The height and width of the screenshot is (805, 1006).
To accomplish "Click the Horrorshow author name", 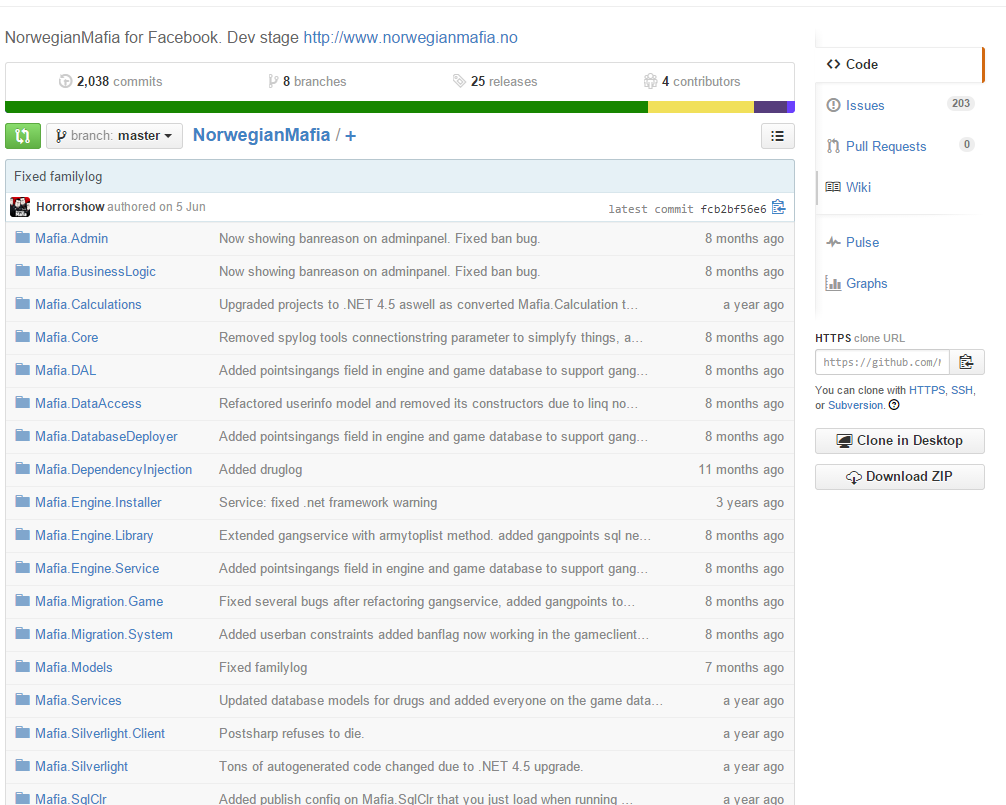I will (70, 207).
